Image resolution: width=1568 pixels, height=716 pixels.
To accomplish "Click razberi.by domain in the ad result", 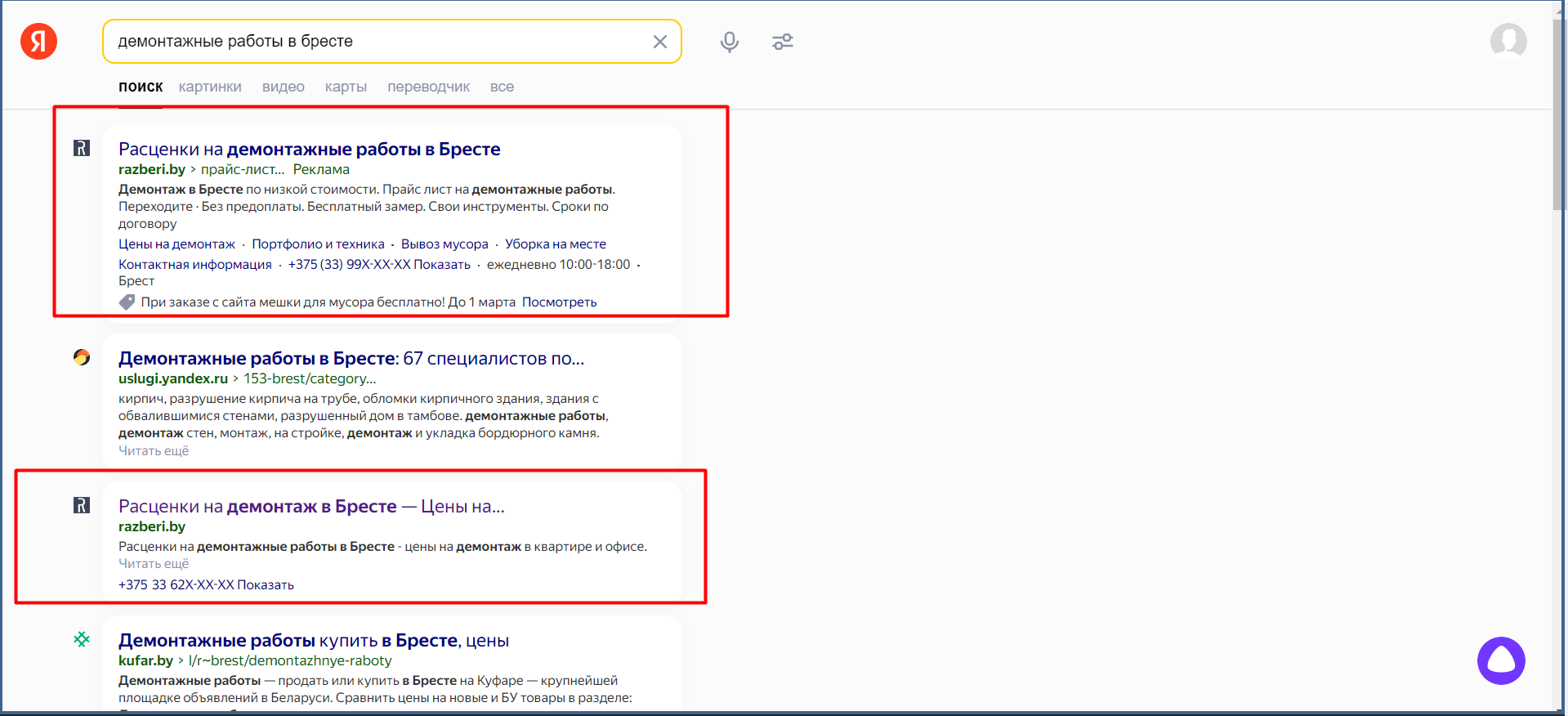I will point(152,169).
